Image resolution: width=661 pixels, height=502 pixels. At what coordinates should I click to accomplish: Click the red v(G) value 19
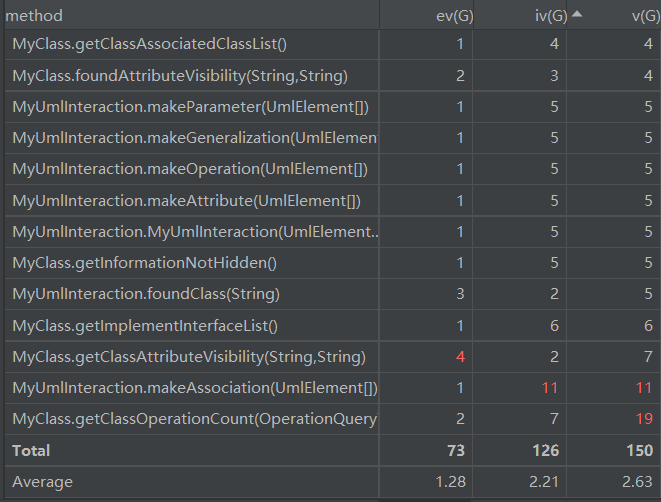click(x=642, y=419)
